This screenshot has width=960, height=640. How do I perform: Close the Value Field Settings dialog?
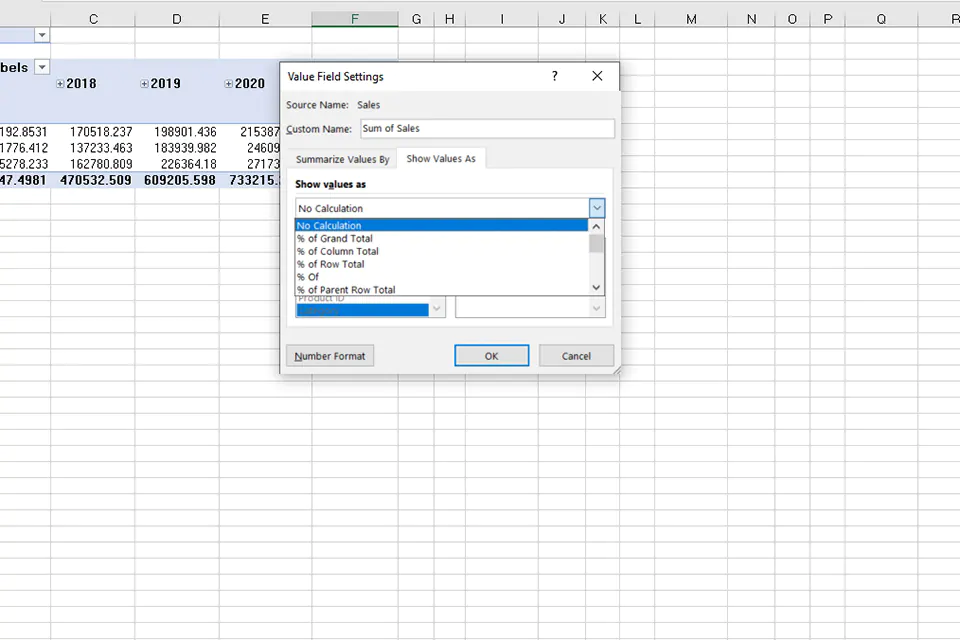click(x=597, y=76)
